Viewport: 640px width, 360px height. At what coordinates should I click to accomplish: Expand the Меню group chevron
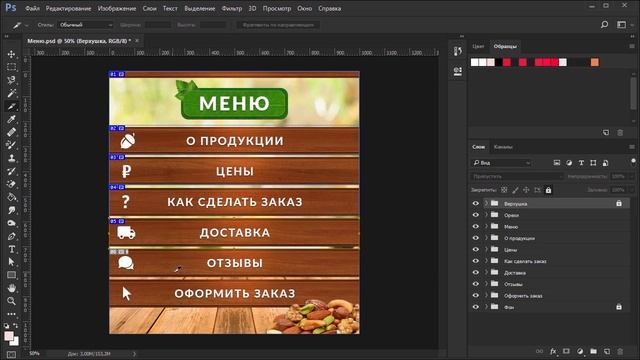[x=486, y=226]
